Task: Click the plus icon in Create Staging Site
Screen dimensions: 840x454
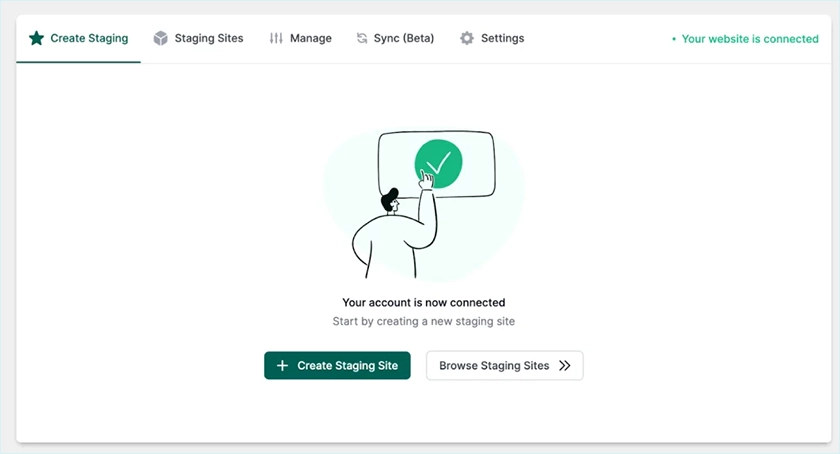Action: [283, 366]
